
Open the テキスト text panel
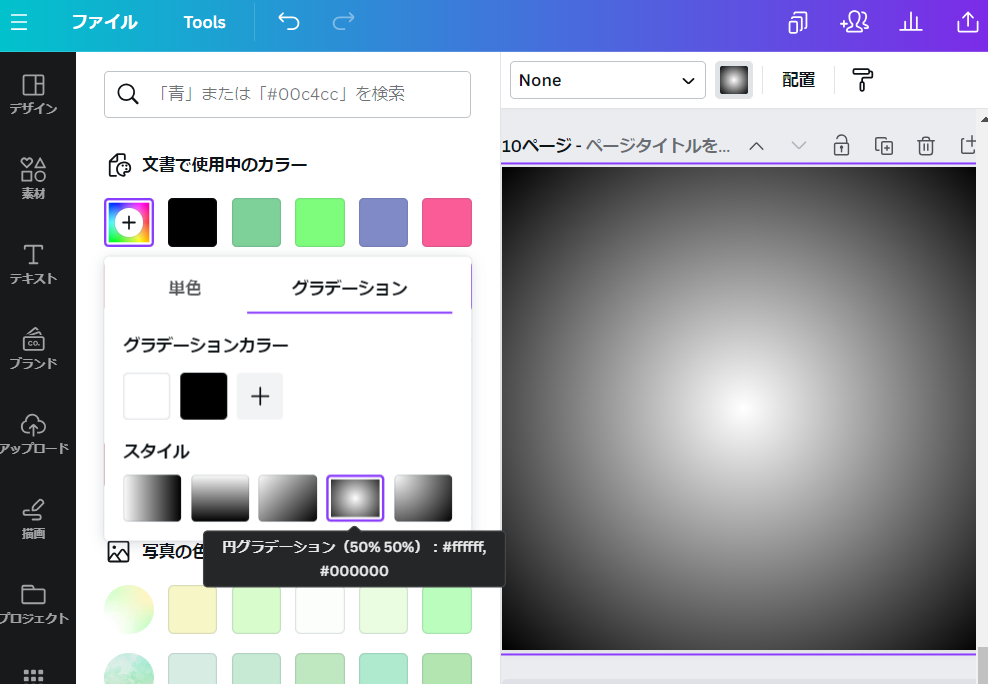pyautogui.click(x=33, y=264)
